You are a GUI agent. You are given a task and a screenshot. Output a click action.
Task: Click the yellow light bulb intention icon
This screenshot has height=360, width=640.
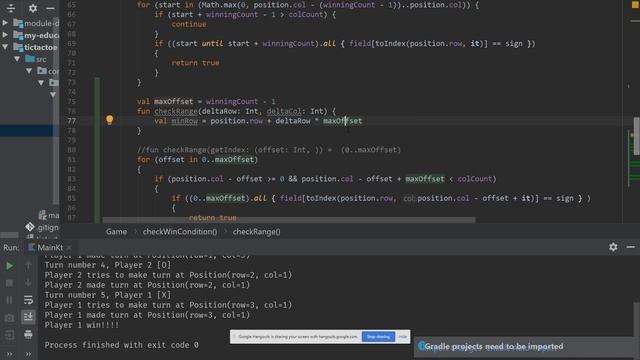tap(109, 120)
